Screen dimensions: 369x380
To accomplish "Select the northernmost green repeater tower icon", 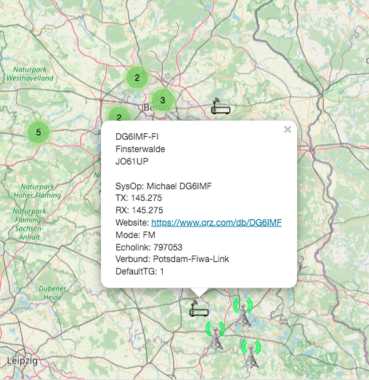I will tap(243, 313).
